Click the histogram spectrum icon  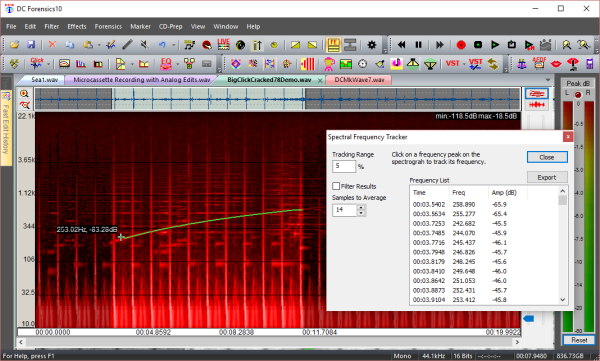[81, 64]
